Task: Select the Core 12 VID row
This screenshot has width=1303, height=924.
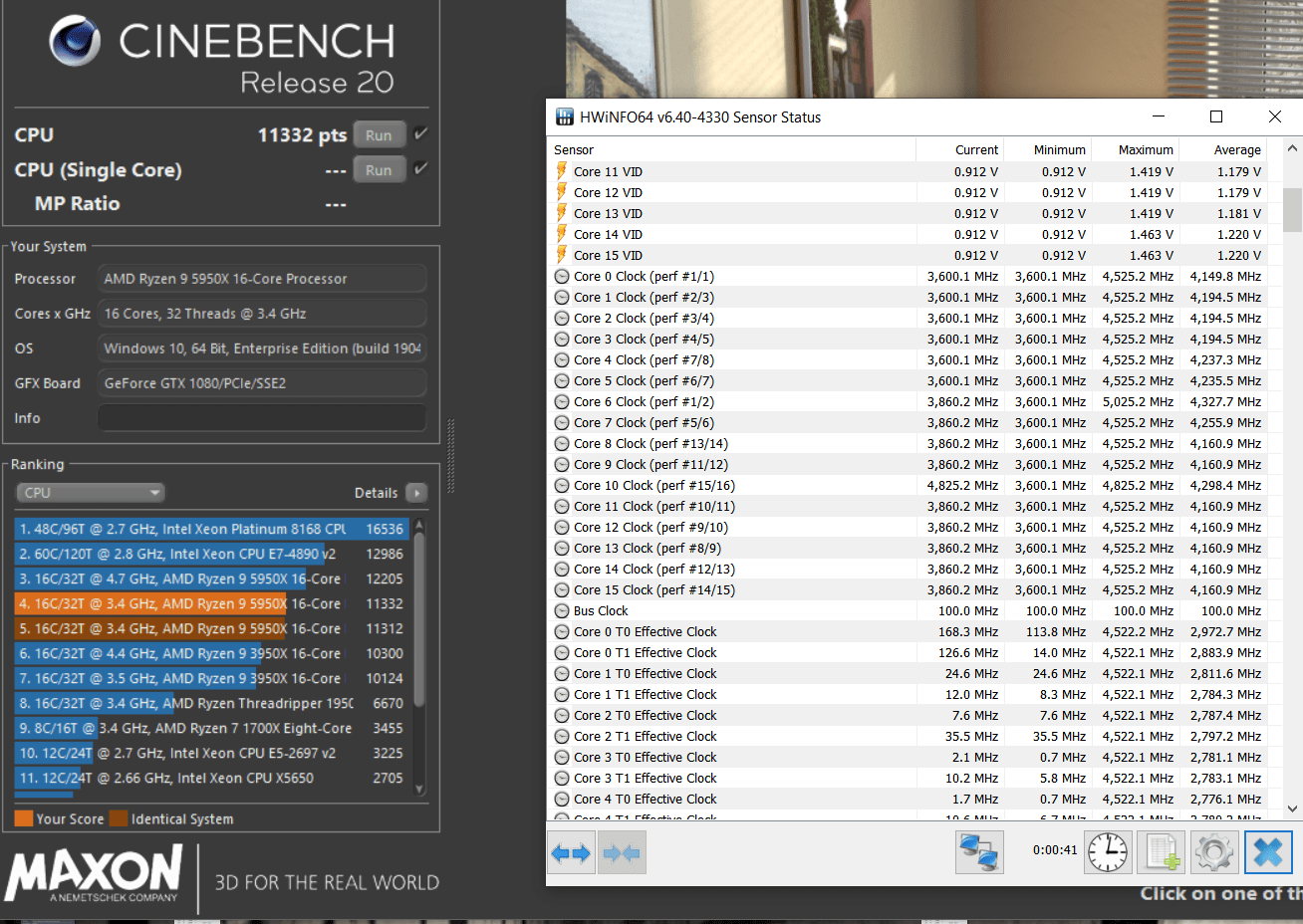Action: pos(909,192)
